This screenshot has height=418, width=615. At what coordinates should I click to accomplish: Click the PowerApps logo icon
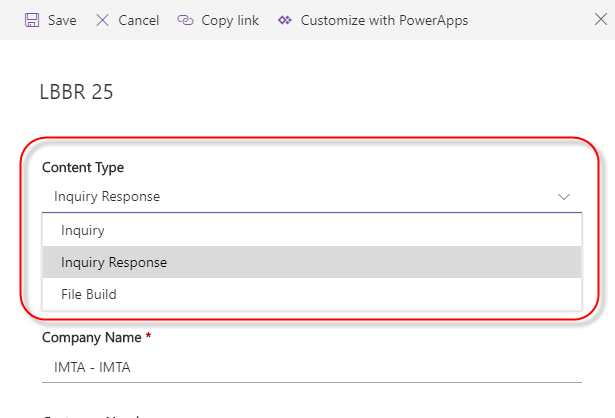pyautogui.click(x=285, y=20)
